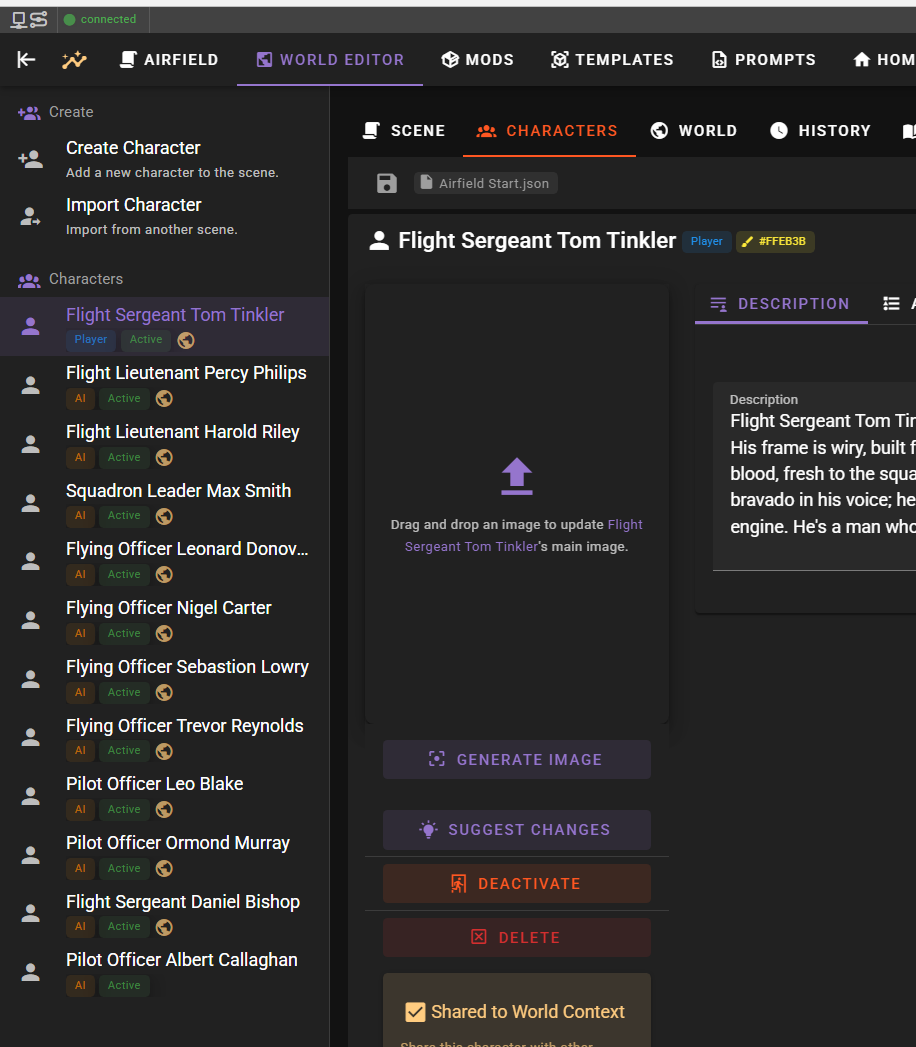Click the Delete character button
916x1047 pixels.
point(517,938)
